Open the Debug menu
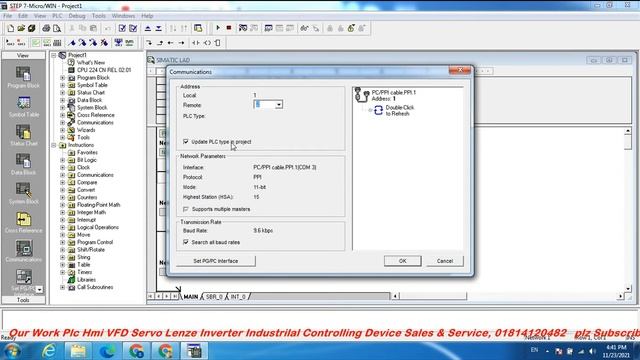 (x=77, y=16)
